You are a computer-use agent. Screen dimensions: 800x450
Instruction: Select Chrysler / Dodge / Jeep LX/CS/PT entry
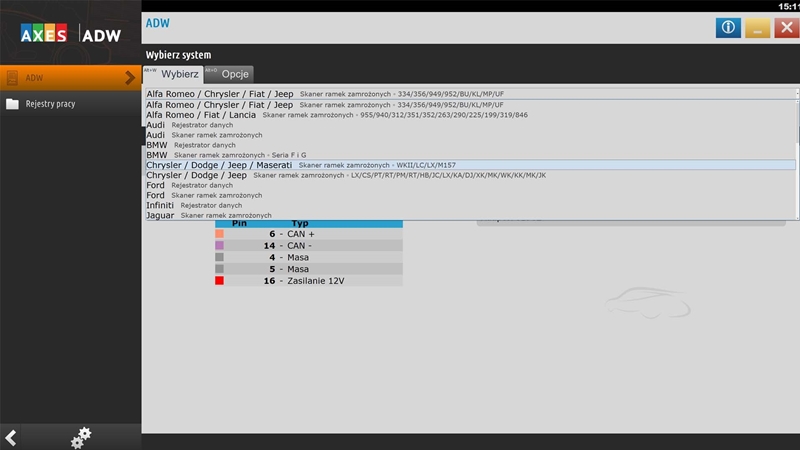coord(470,175)
